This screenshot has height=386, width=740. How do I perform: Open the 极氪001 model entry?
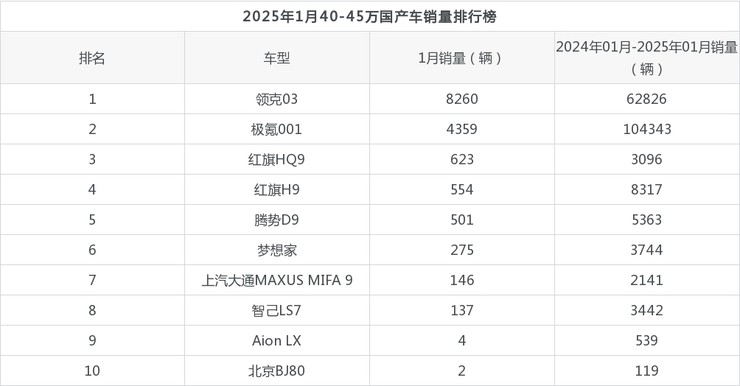tap(277, 129)
